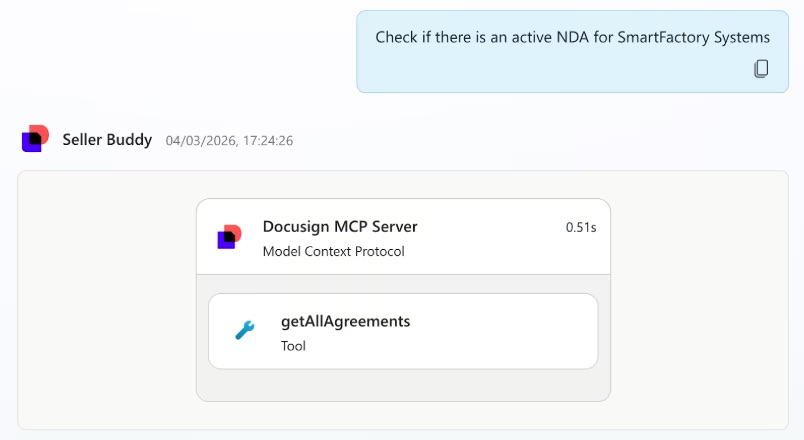Viewport: 804px width, 440px height.
Task: Select the 'Docusign MCP Server' title text
Action: [x=340, y=227]
